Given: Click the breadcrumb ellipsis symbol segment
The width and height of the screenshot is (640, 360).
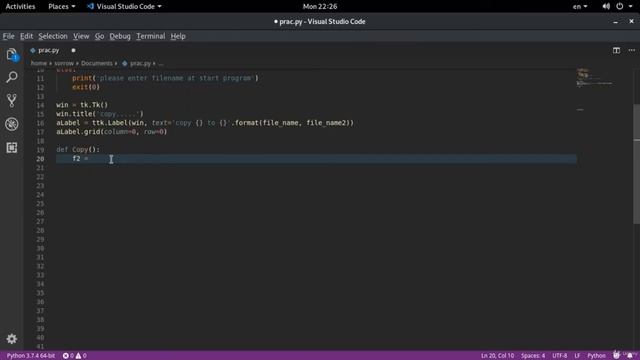Looking at the screenshot, I should [x=161, y=63].
